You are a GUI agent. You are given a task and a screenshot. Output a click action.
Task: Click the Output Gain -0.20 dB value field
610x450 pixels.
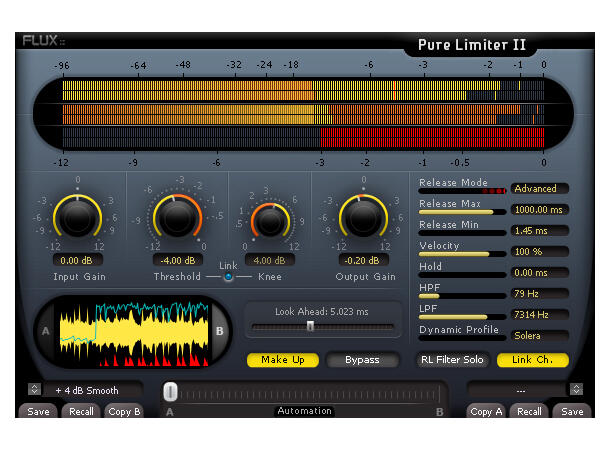363,260
